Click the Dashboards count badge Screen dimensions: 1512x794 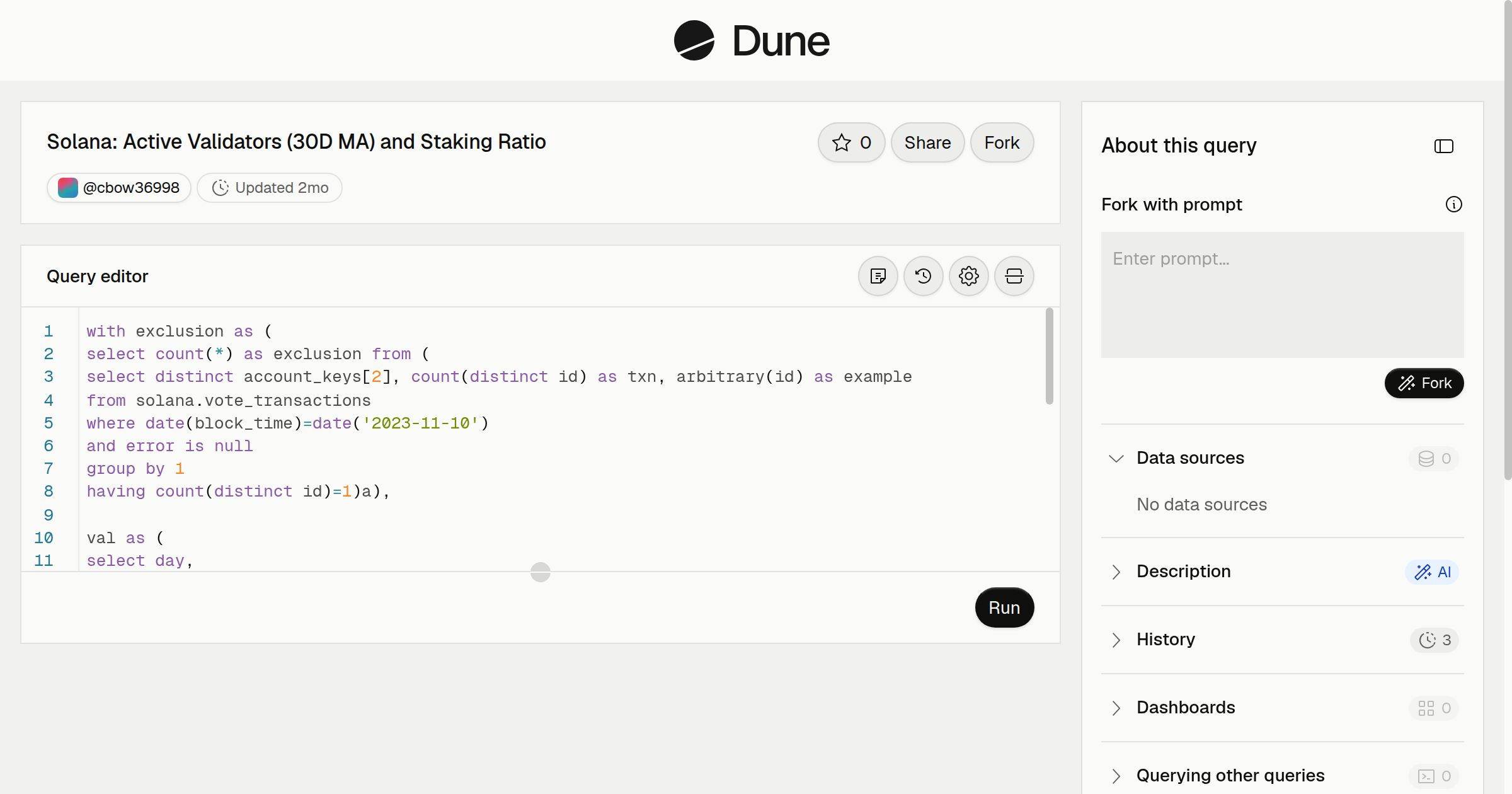1435,708
